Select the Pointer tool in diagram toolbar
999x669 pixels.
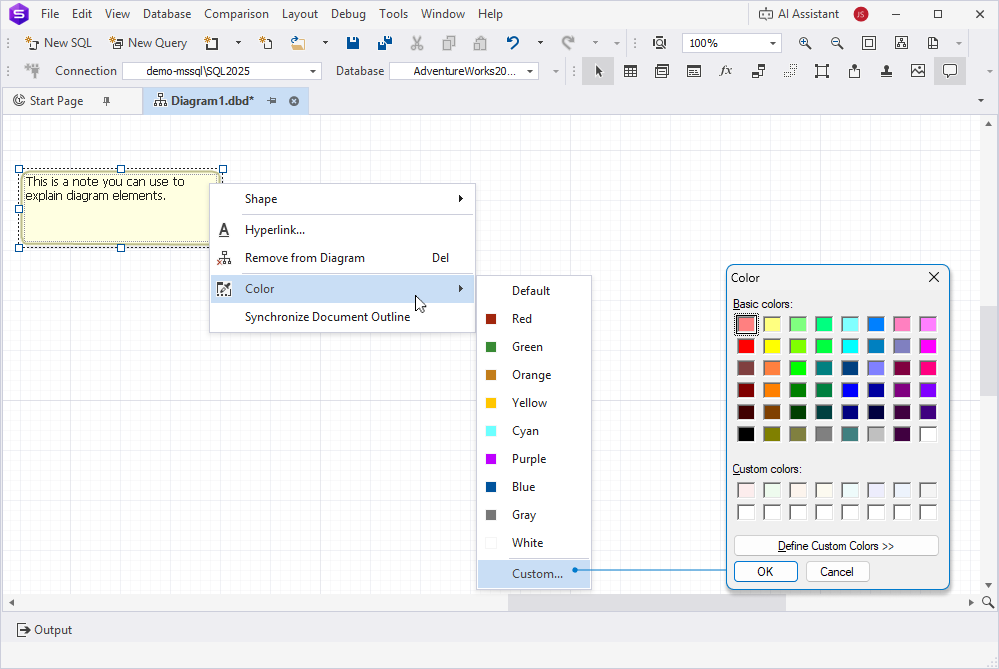[x=598, y=71]
